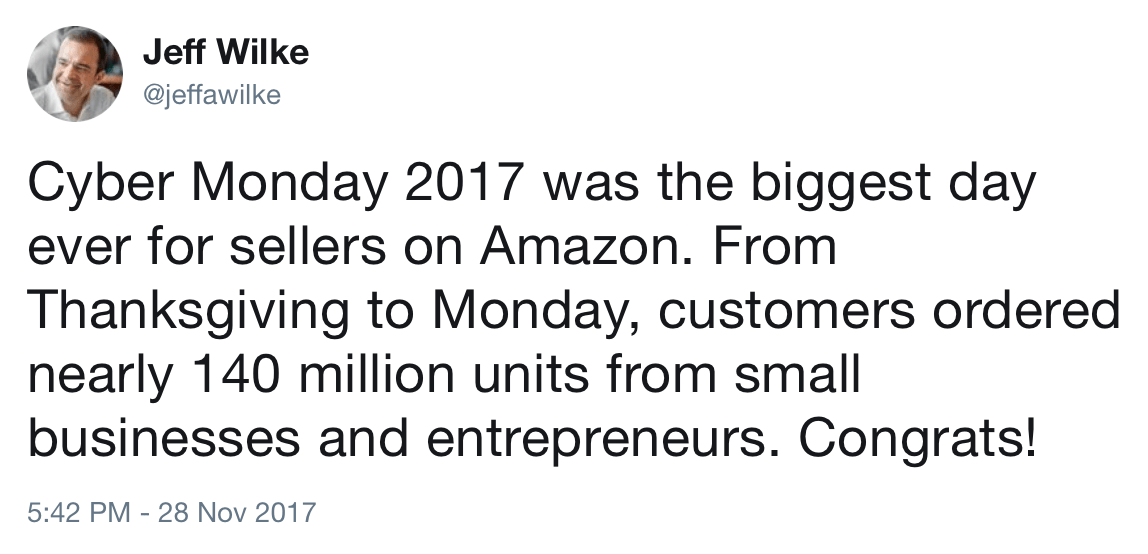
Task: Click the word "Congrats!" in tweet
Action: click(917, 438)
